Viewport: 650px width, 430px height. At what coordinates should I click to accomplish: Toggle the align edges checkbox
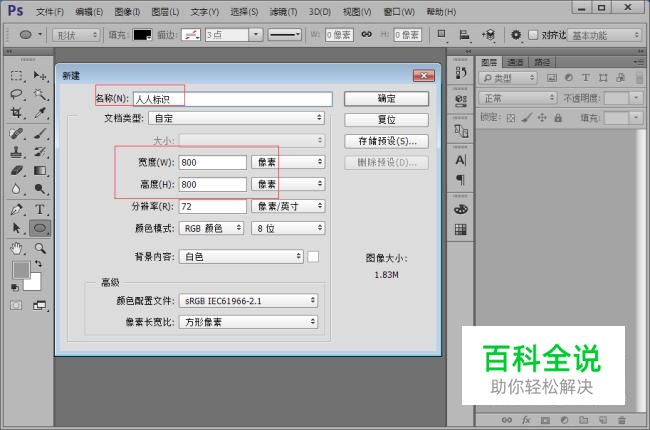point(533,35)
